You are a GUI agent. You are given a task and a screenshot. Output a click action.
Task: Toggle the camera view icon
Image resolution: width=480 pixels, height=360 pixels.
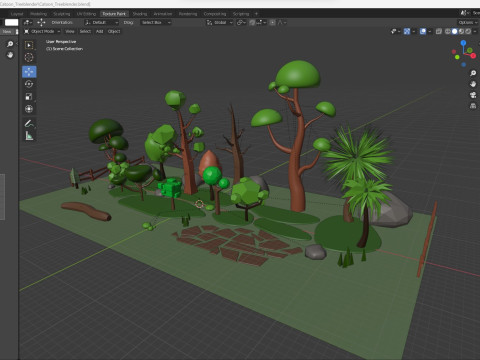pyautogui.click(x=473, y=95)
